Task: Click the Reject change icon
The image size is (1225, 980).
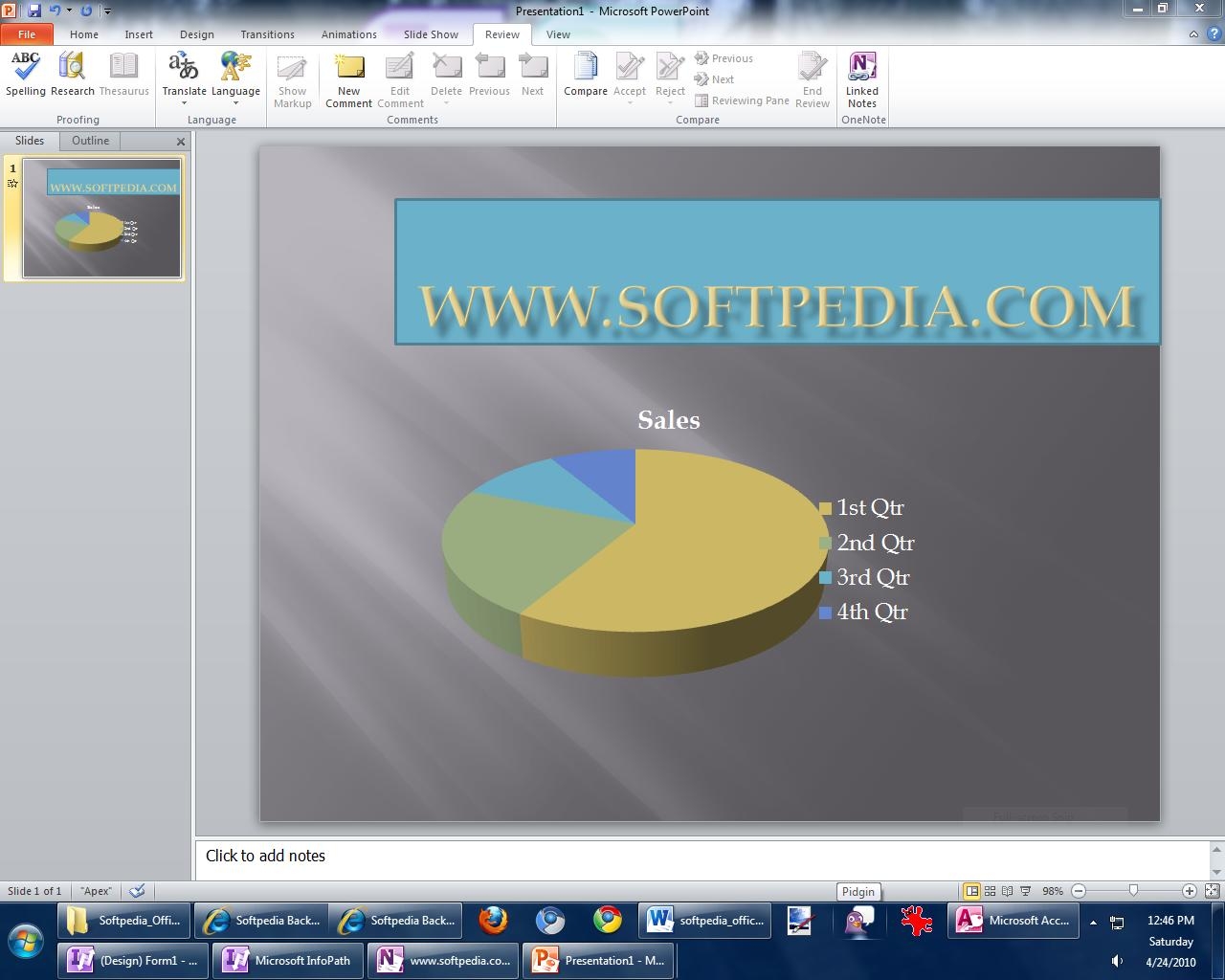Action: point(670,67)
